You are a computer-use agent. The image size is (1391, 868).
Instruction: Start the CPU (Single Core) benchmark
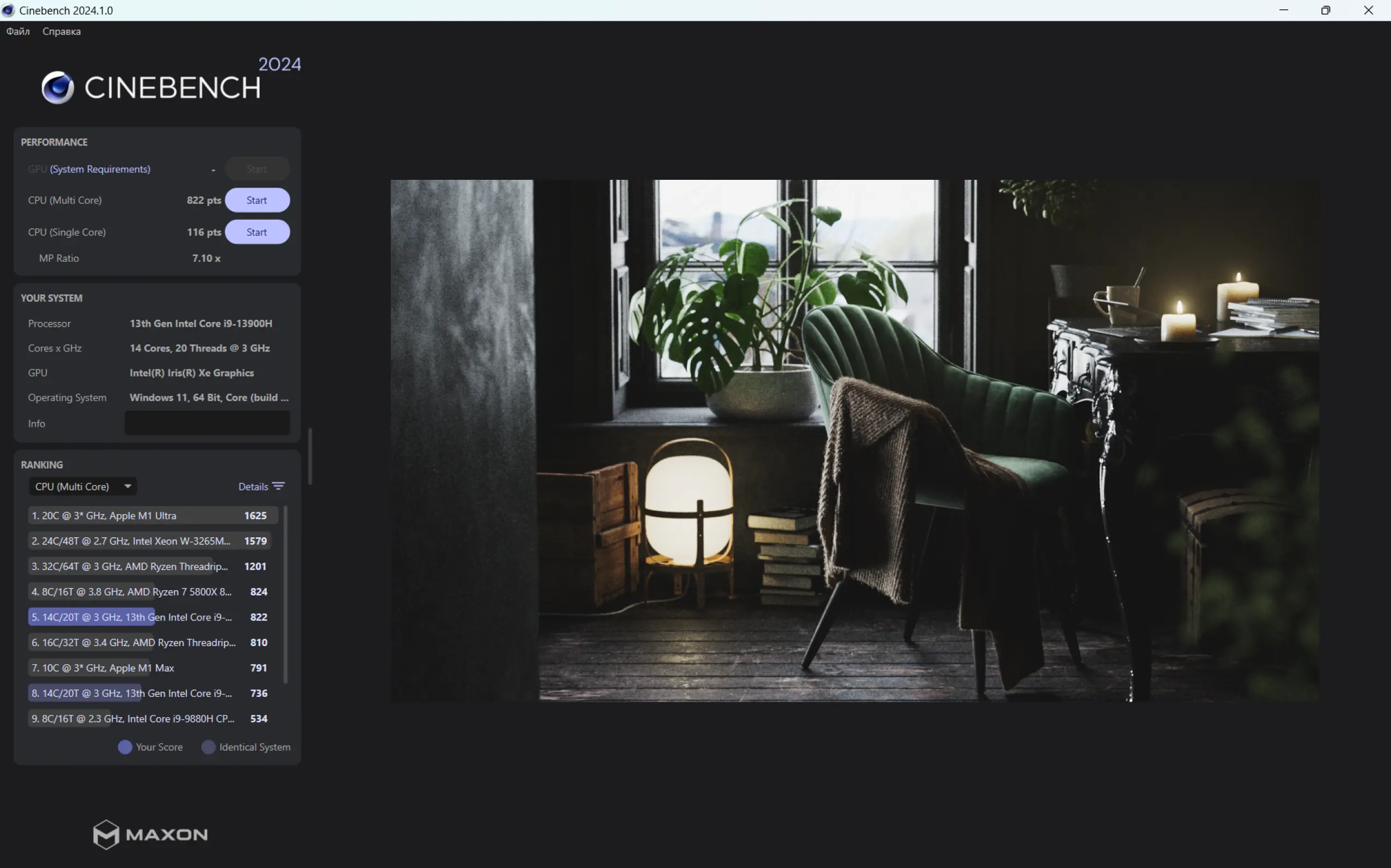(x=256, y=232)
